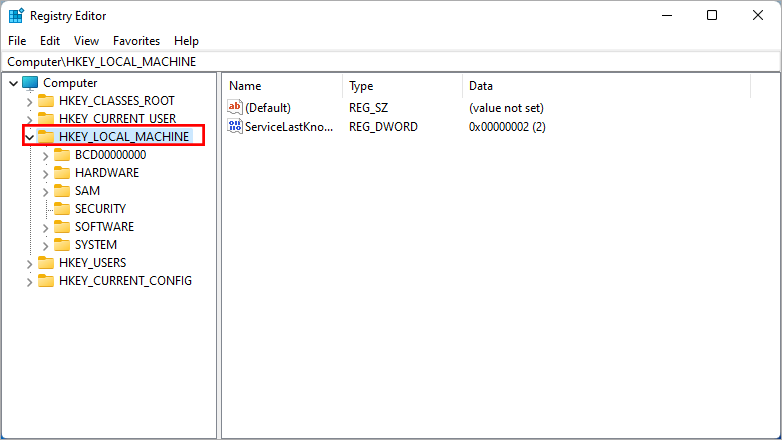Click the Registry Editor app icon in title bar
The height and width of the screenshot is (440, 782).
(x=16, y=15)
